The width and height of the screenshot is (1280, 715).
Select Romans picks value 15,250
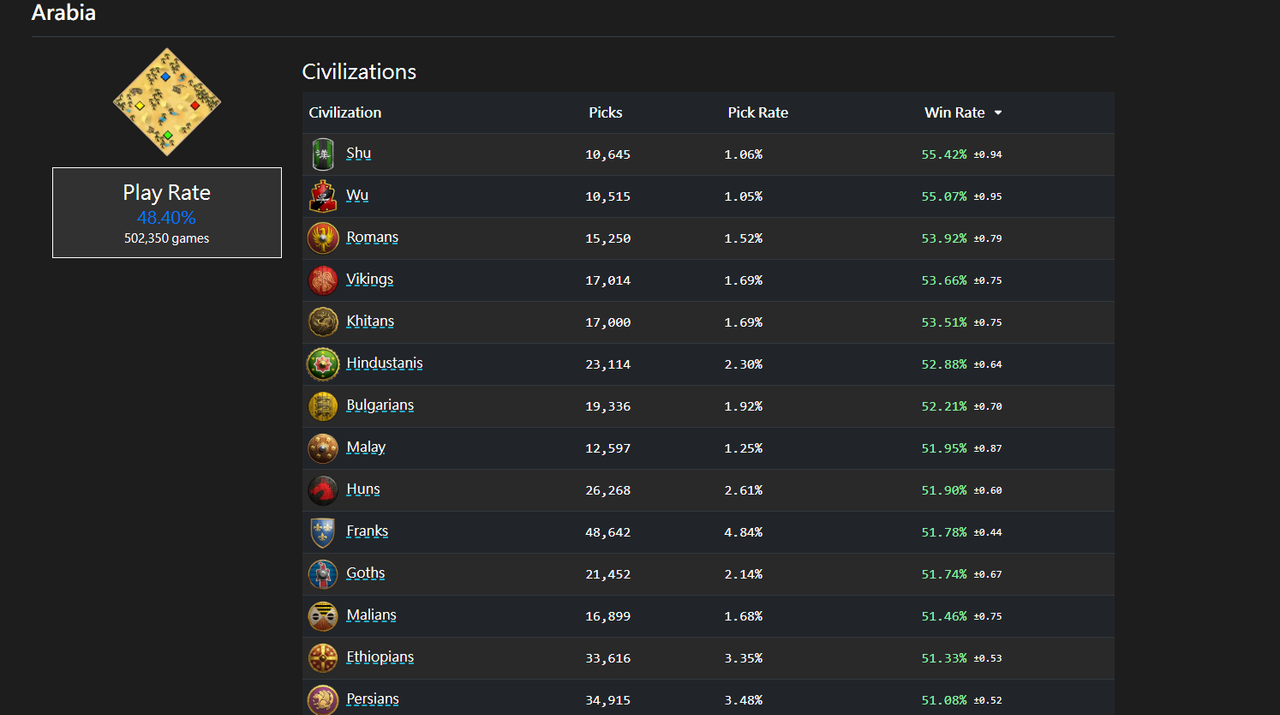(608, 239)
